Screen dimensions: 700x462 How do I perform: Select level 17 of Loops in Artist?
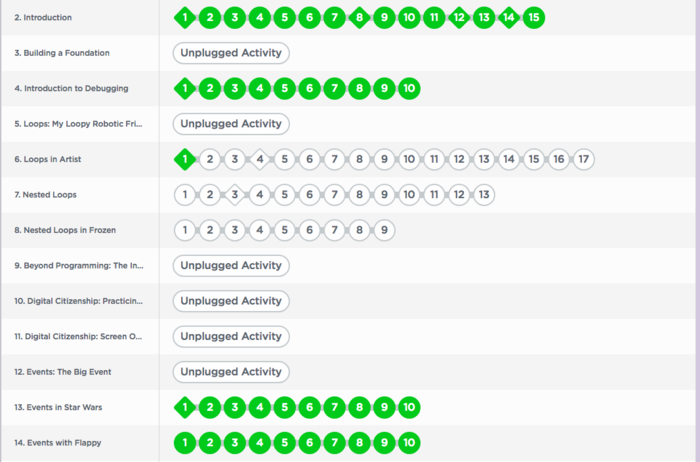click(584, 159)
